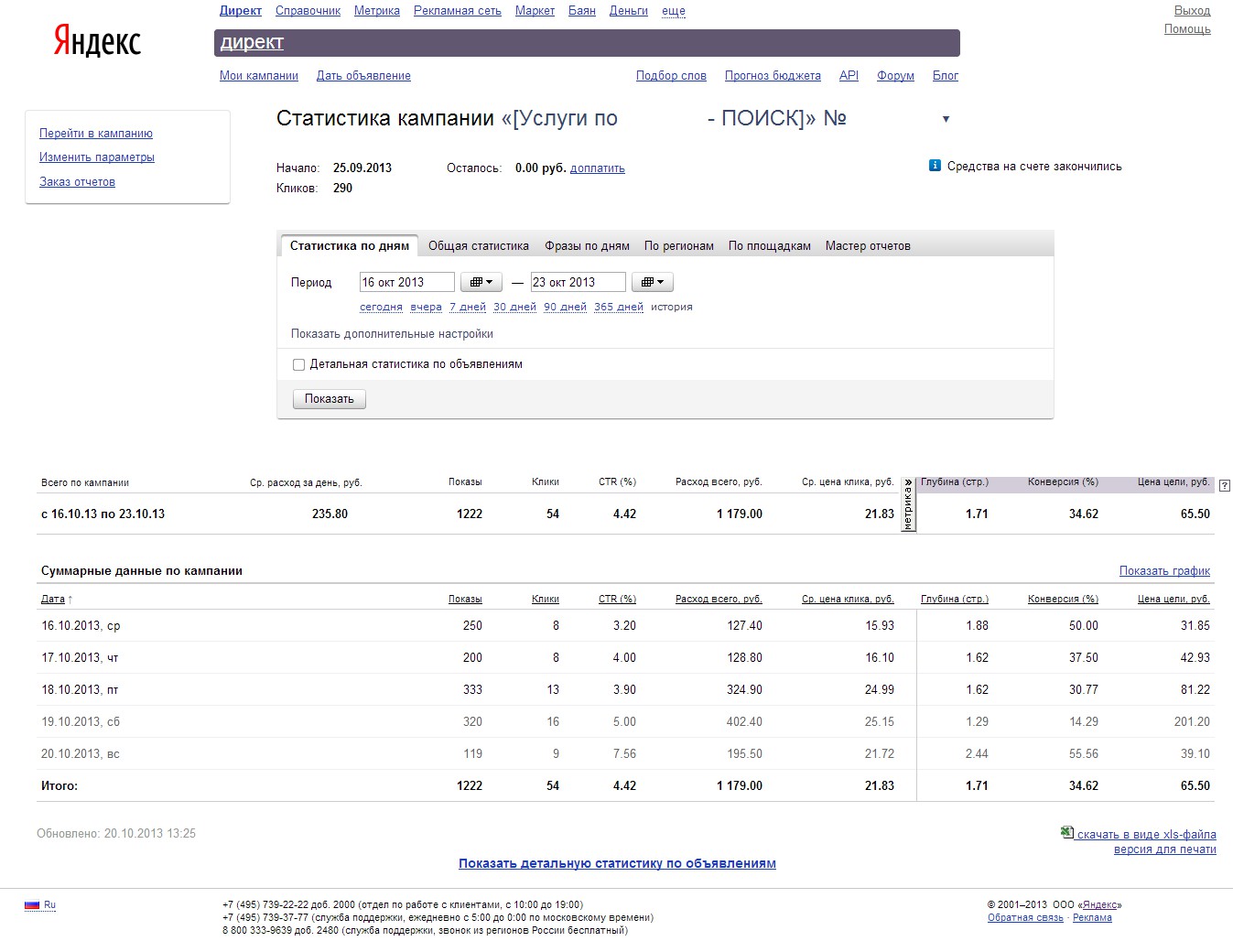Open Баян in top navigation
1233x952 pixels.
[x=582, y=11]
